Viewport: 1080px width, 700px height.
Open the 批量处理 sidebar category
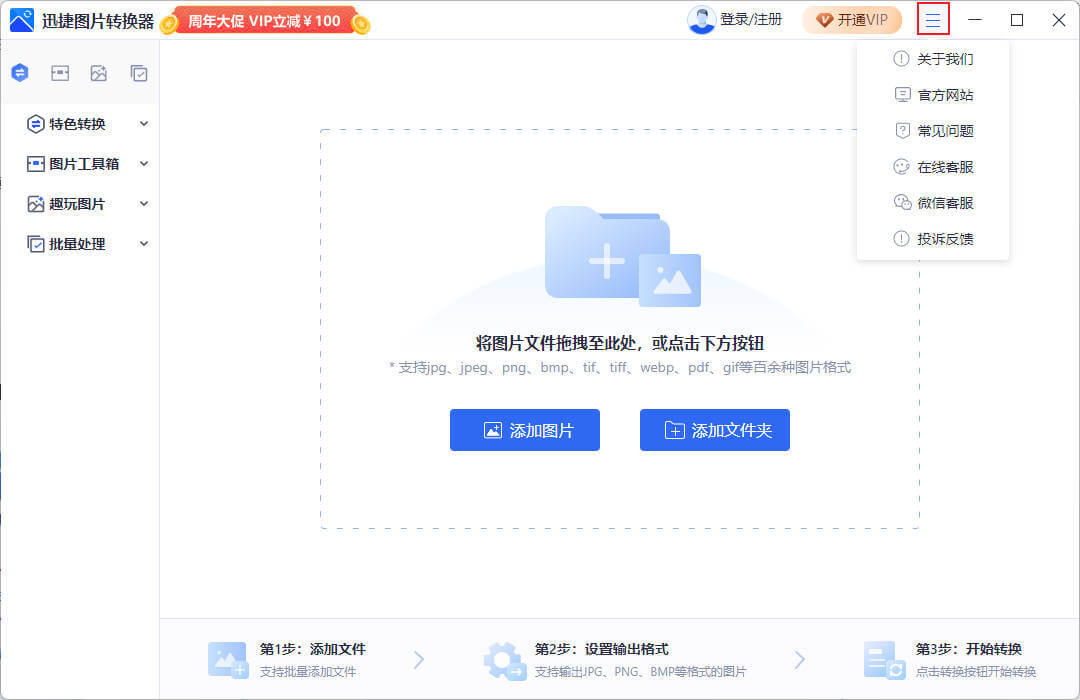point(77,244)
